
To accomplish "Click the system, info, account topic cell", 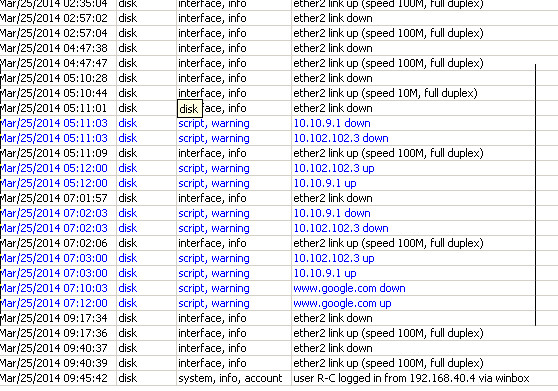I will pos(230,378).
